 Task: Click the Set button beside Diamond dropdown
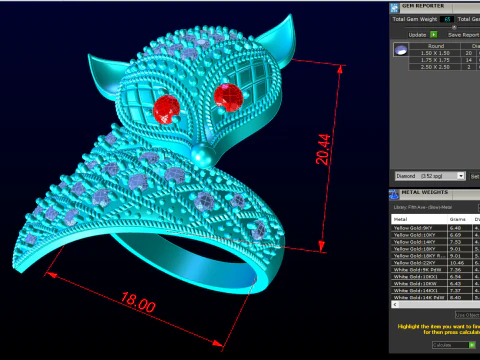click(x=475, y=176)
